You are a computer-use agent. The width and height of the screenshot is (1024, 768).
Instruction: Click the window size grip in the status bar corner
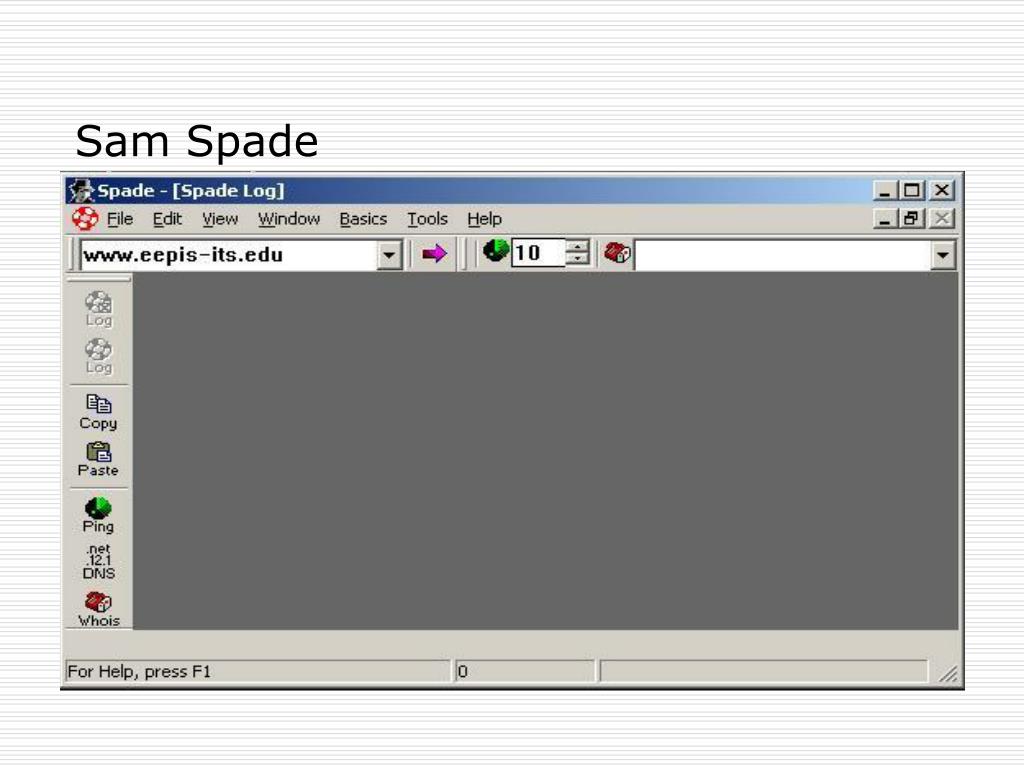click(948, 673)
